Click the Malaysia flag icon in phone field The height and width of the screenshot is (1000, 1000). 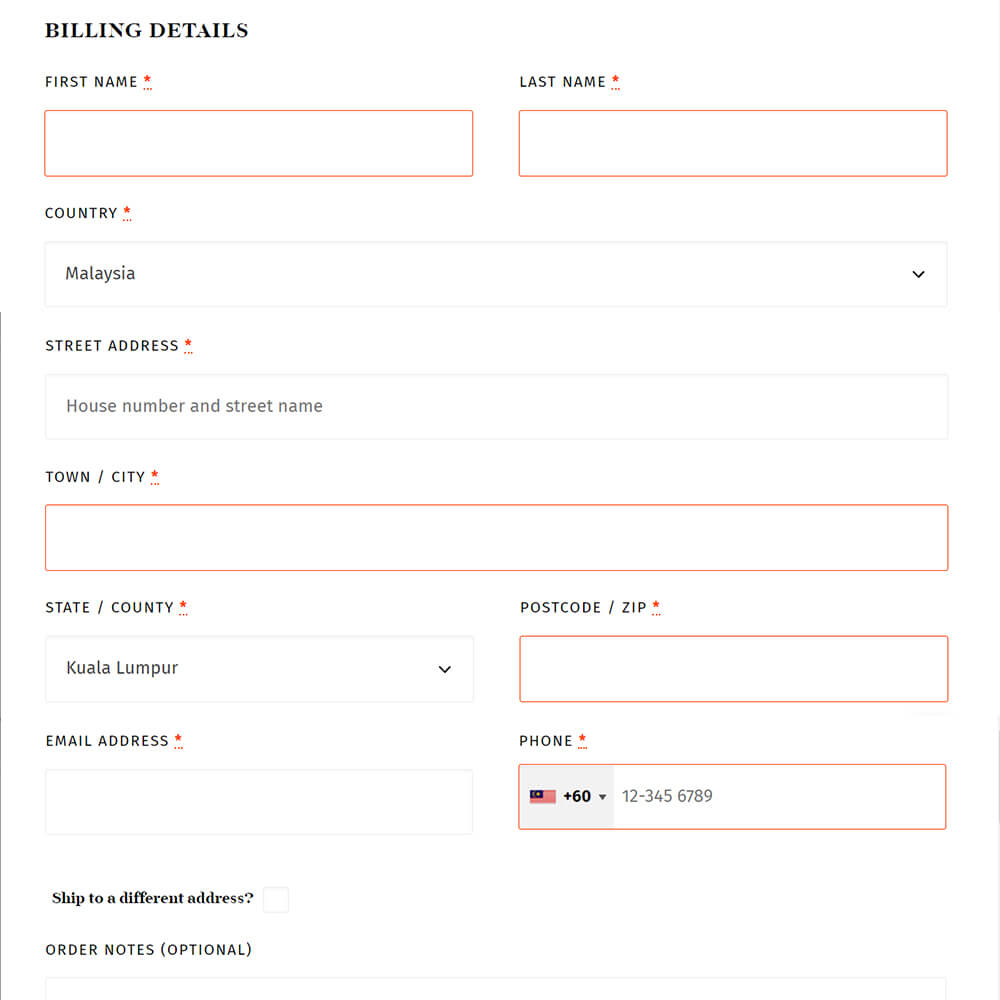coord(542,796)
